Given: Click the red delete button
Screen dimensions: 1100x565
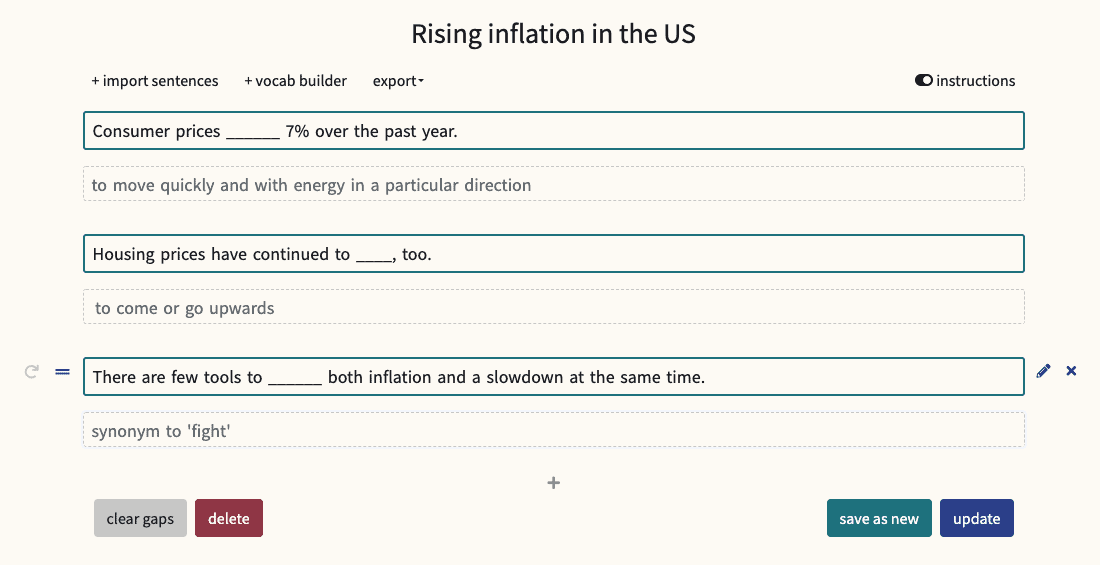Looking at the screenshot, I should coord(229,519).
